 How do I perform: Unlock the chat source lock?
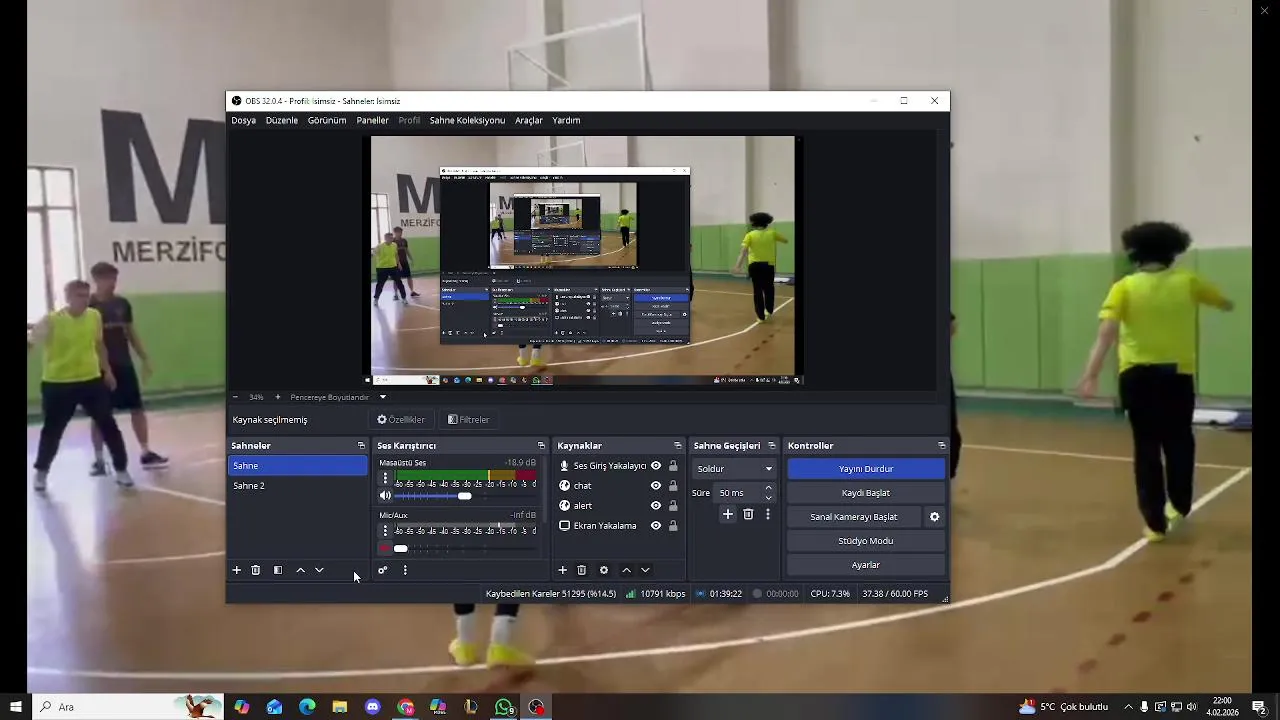pos(673,486)
